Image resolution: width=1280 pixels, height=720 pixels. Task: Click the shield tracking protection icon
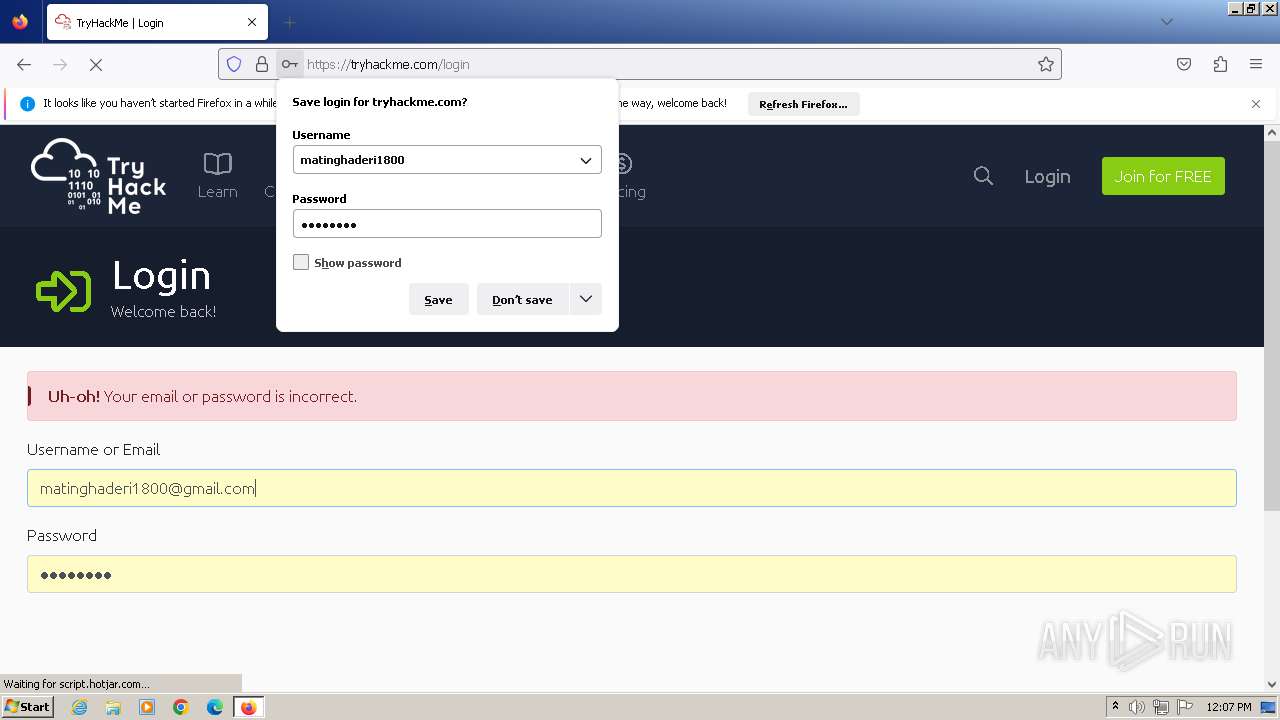(234, 64)
